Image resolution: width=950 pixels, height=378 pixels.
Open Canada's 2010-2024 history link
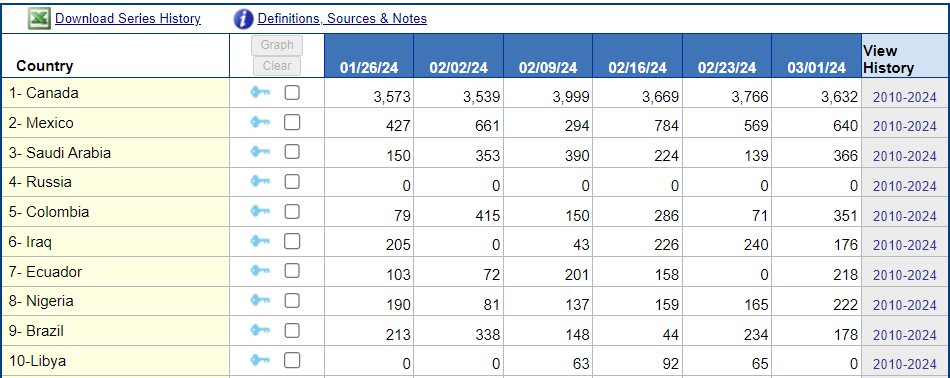click(905, 97)
